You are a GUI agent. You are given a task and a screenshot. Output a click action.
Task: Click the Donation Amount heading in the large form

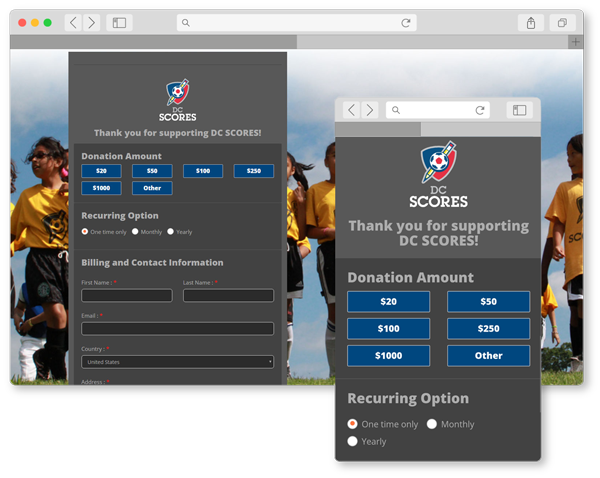coord(121,156)
